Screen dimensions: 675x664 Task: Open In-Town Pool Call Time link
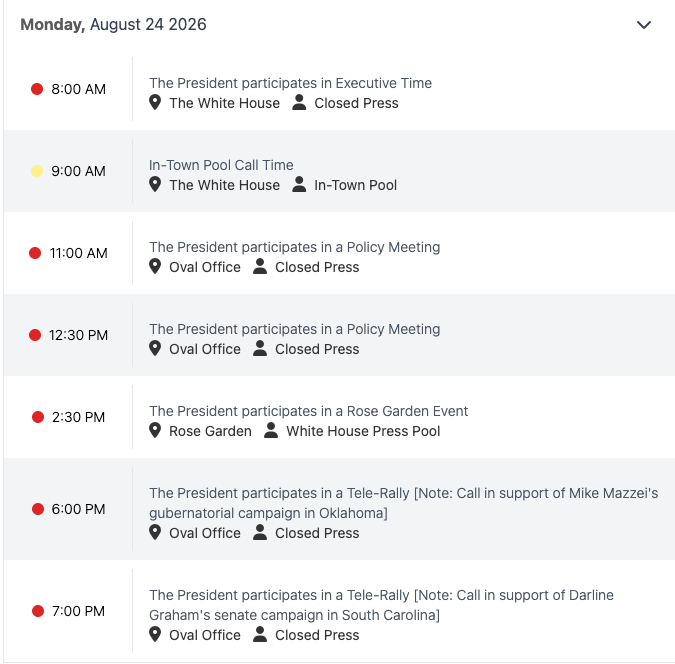(221, 165)
